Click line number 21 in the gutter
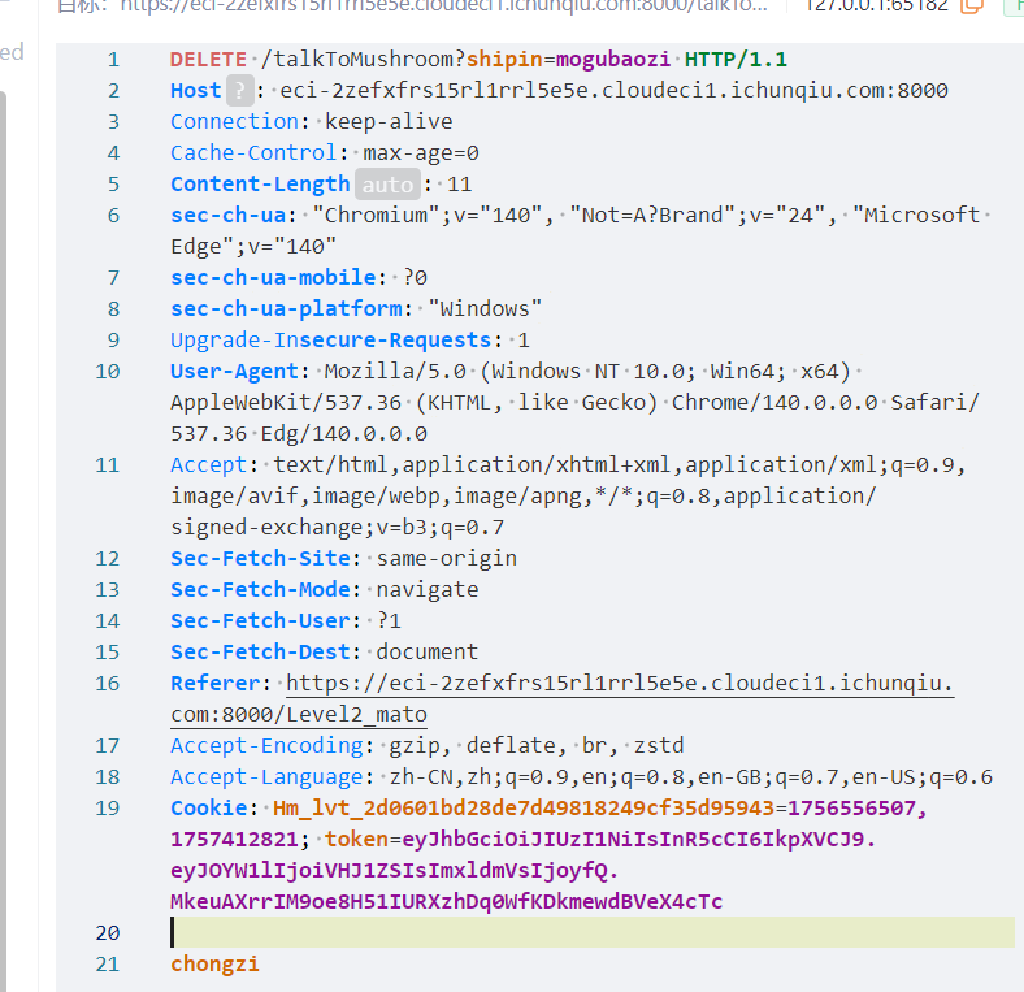The height and width of the screenshot is (992, 1024). pyautogui.click(x=107, y=964)
